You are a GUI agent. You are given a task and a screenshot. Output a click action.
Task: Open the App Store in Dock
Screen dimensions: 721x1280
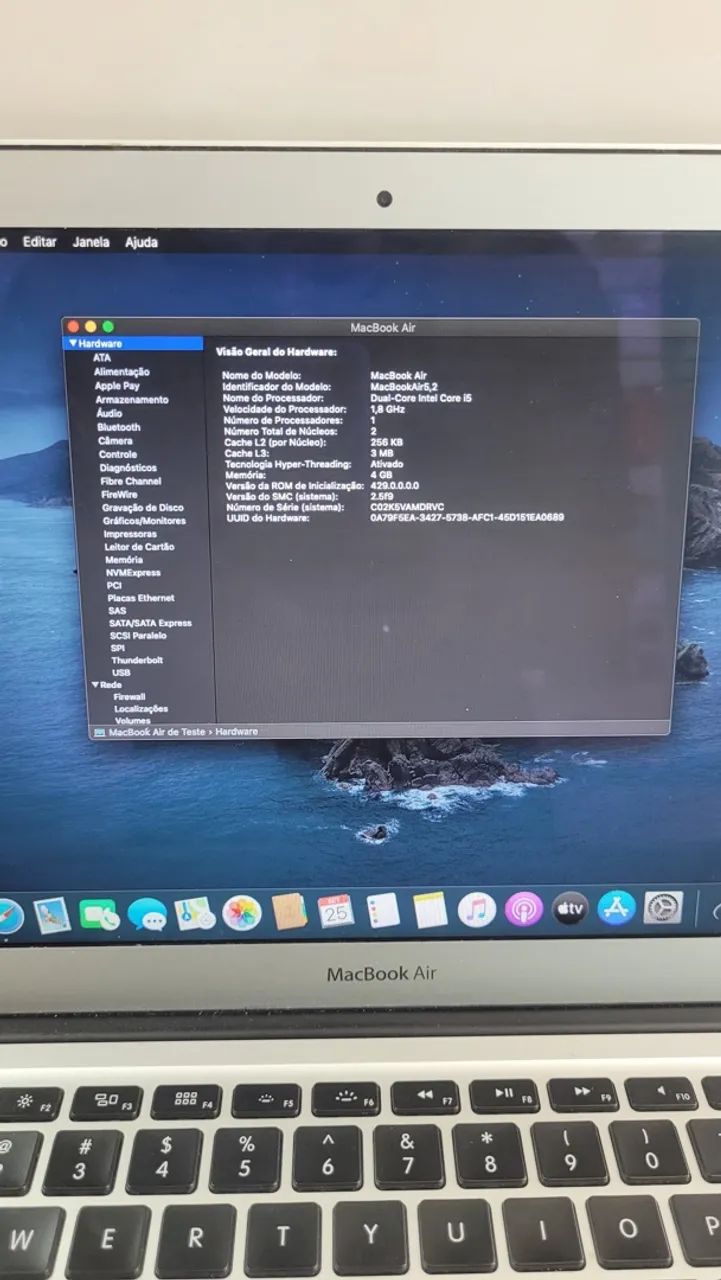point(617,907)
